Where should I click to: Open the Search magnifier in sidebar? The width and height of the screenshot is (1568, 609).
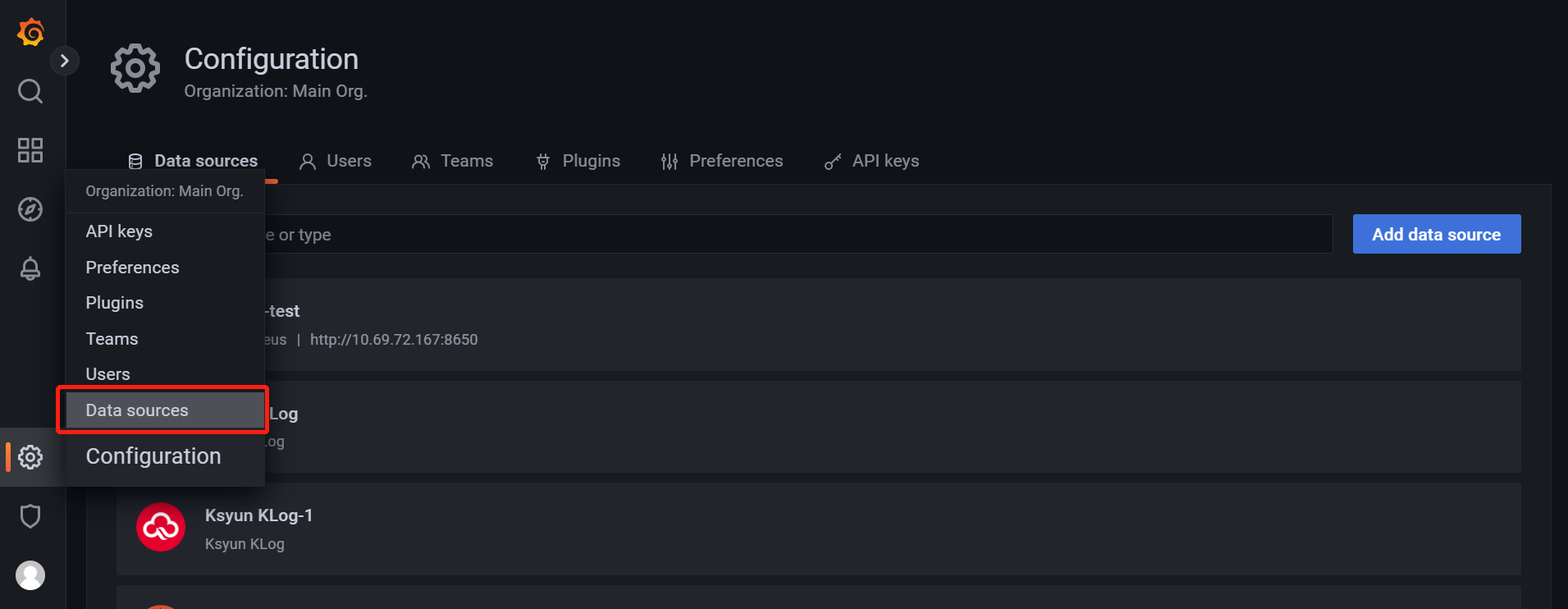[30, 91]
